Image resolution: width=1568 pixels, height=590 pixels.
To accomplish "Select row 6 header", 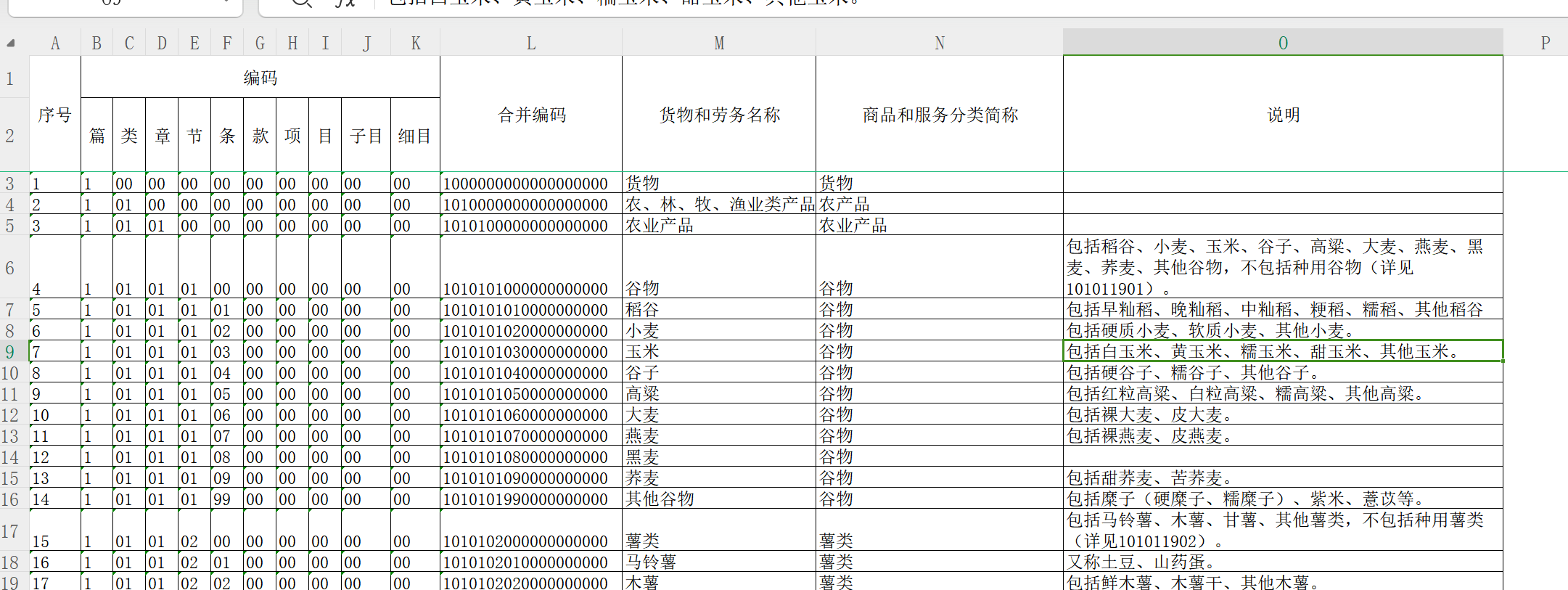I will pos(10,268).
